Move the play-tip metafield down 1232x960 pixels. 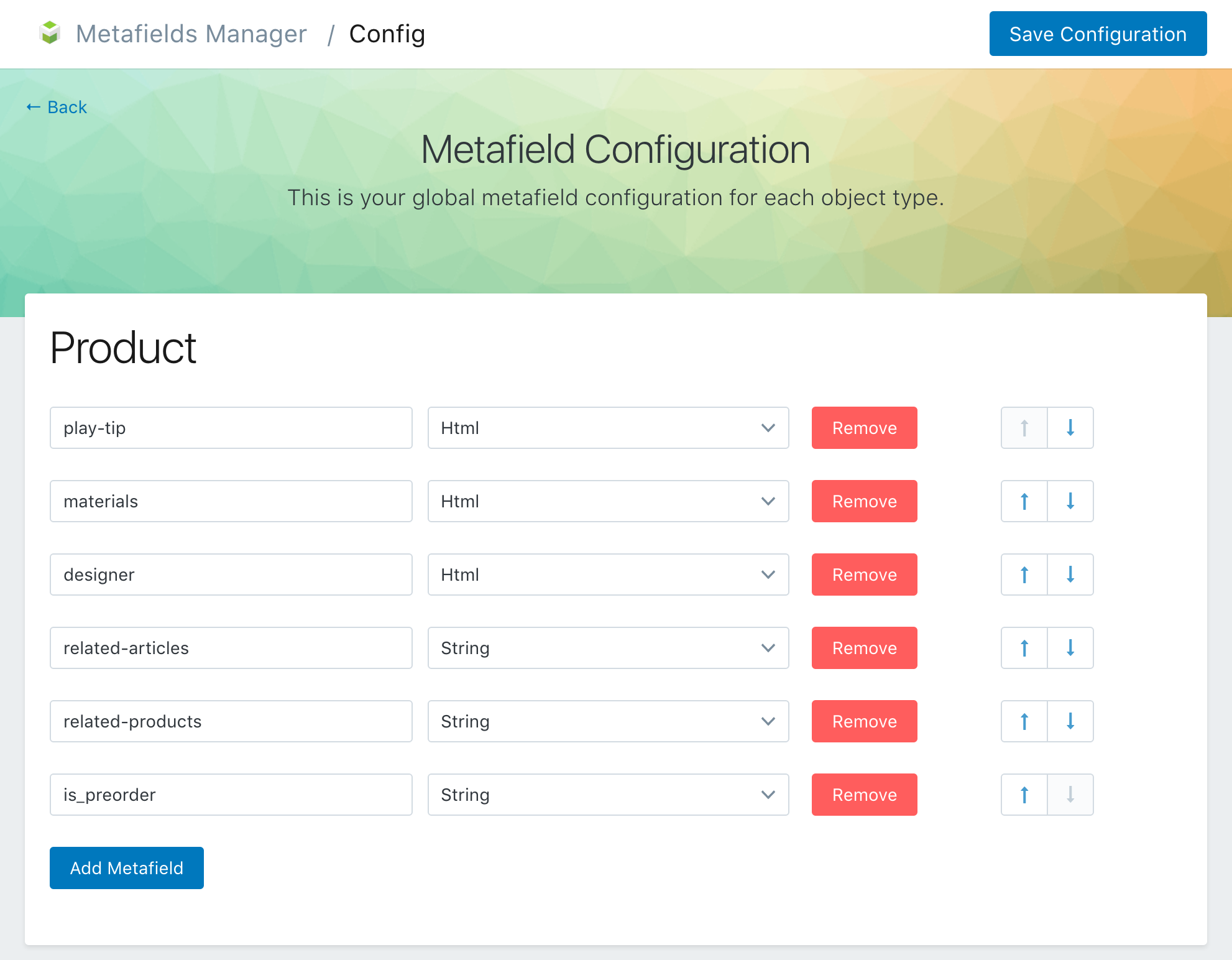click(1070, 428)
